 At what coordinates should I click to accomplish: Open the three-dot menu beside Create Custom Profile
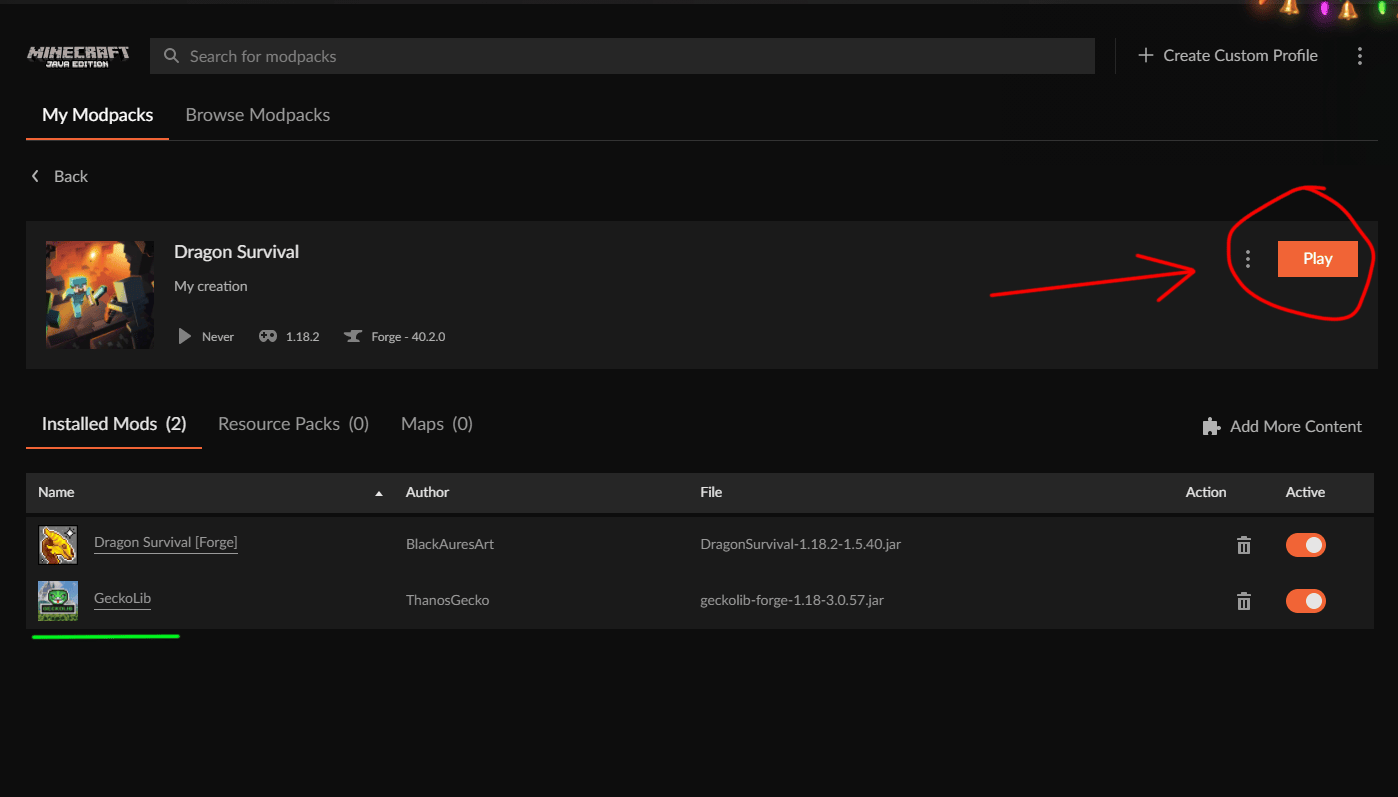point(1359,56)
